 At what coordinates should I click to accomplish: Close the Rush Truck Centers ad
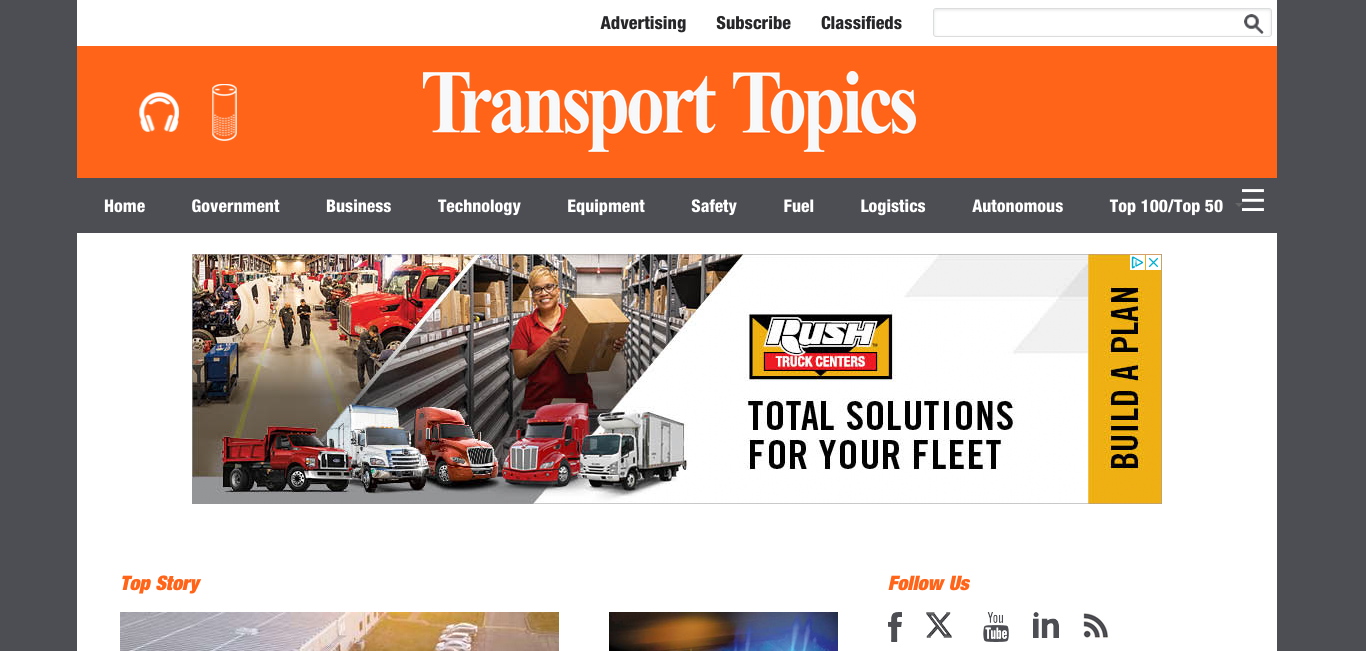click(1153, 263)
